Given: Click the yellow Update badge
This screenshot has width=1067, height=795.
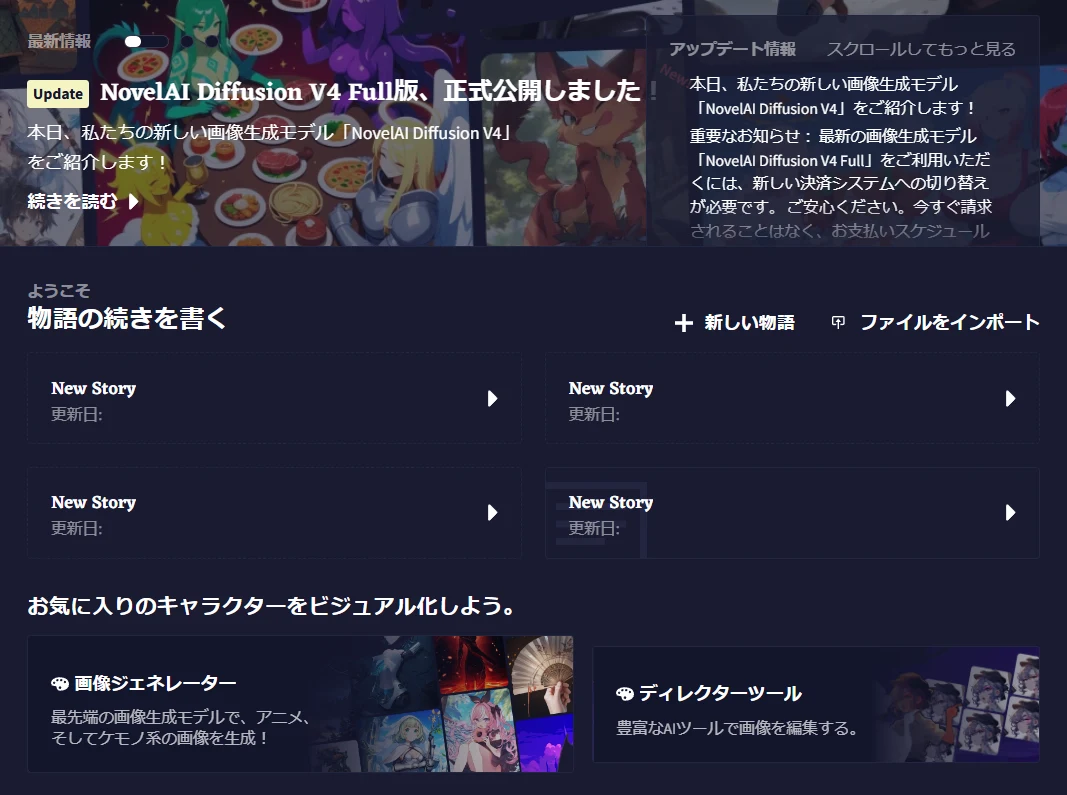Looking at the screenshot, I should pos(59,94).
